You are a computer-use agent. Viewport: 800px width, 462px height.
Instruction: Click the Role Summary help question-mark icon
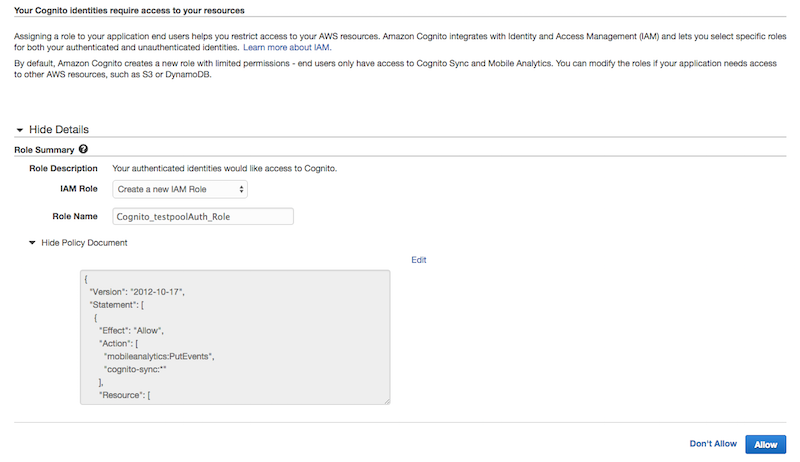(83, 149)
